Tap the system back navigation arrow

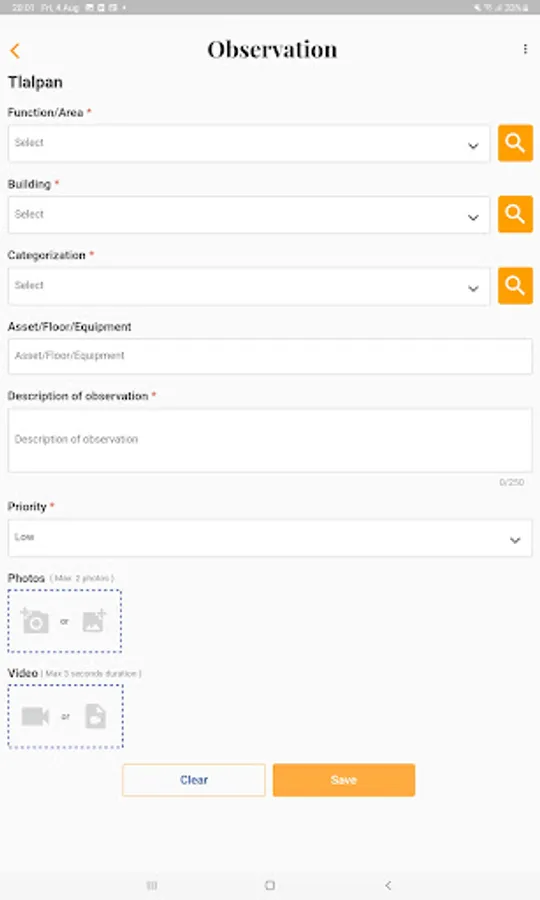[x=388, y=885]
